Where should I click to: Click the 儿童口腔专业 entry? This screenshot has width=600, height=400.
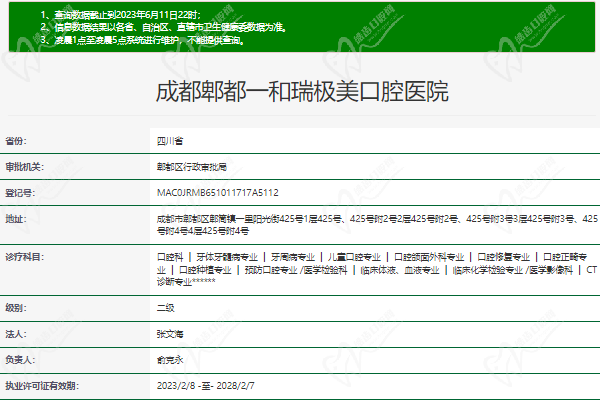click(x=354, y=257)
